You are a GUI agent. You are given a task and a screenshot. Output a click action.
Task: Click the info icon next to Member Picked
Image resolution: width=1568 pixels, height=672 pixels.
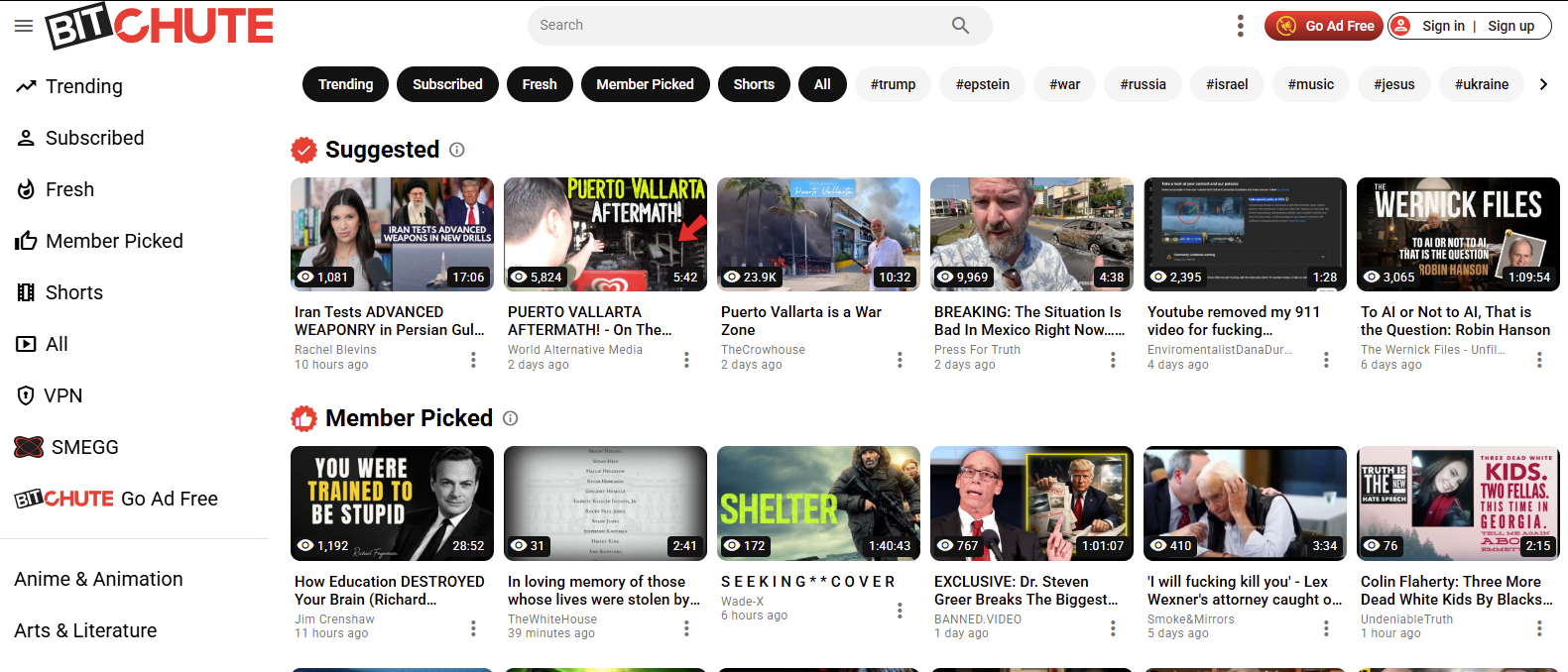pyautogui.click(x=511, y=418)
